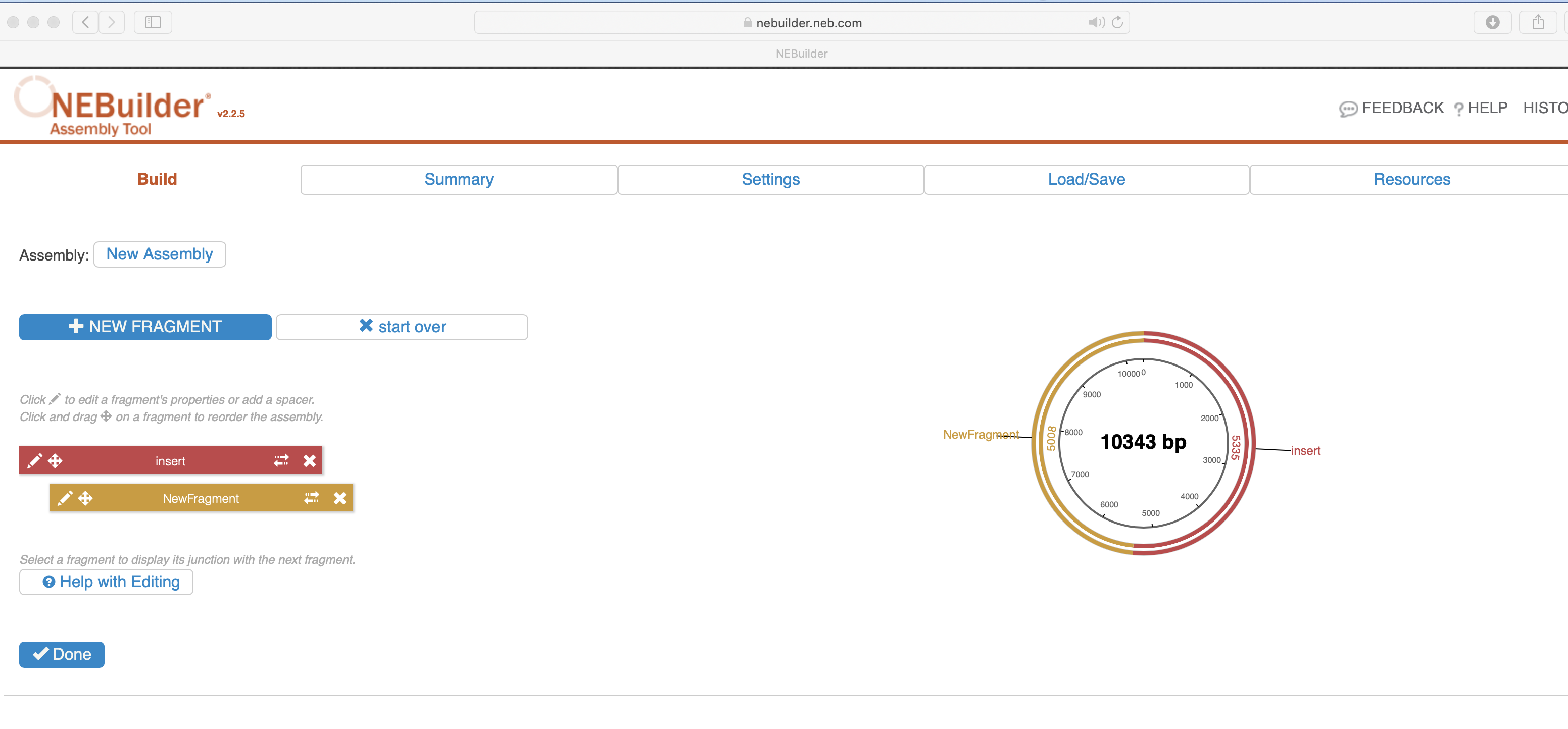This screenshot has height=729, width=1568.
Task: Reverse the insert fragment orientation
Action: [x=281, y=460]
